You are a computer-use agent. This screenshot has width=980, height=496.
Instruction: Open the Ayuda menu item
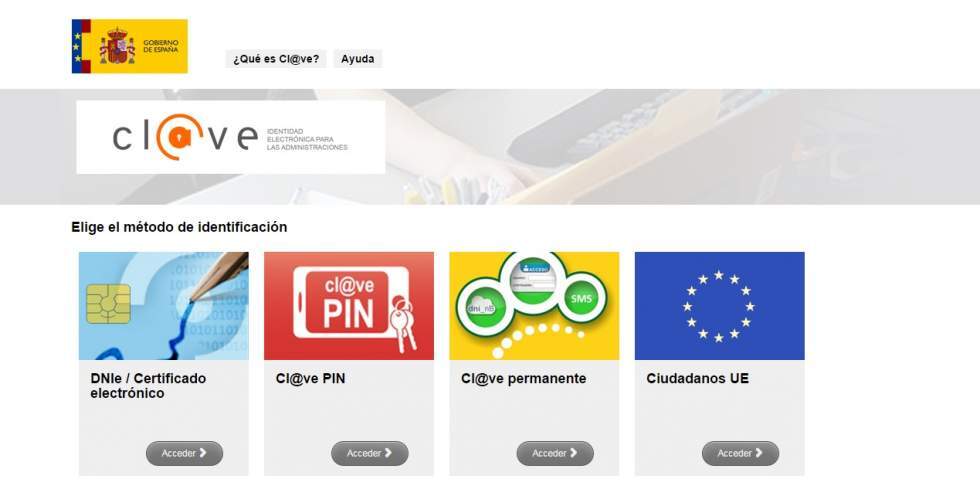click(x=358, y=59)
